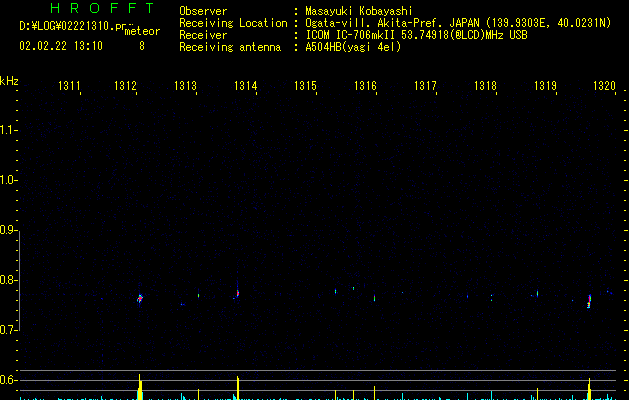Viewport: 629px width, 400px height.
Task: Click frequency axis label 0.8
Action: (x=8, y=280)
